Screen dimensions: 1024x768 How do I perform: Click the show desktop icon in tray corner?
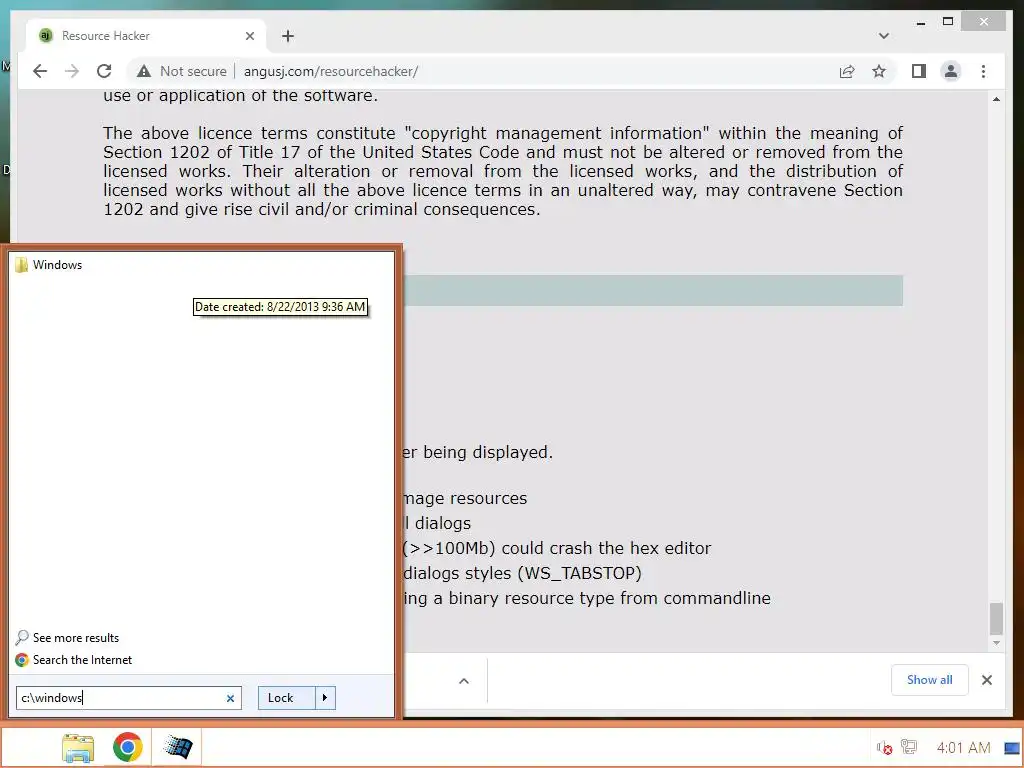click(x=1012, y=748)
